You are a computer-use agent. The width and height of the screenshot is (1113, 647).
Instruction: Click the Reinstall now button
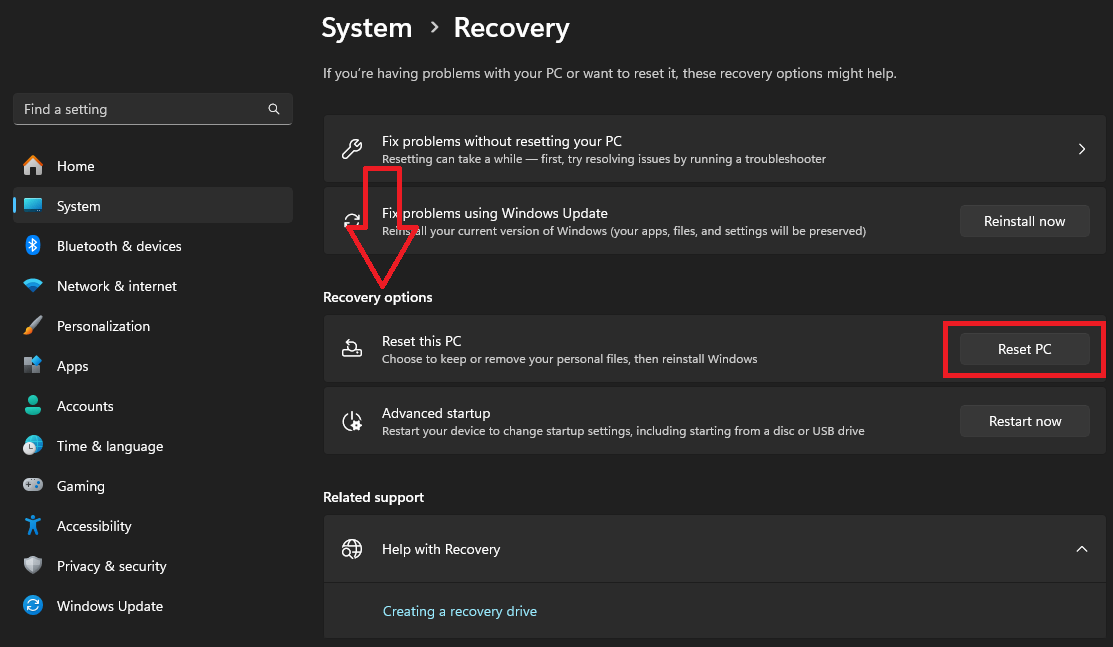[1024, 221]
